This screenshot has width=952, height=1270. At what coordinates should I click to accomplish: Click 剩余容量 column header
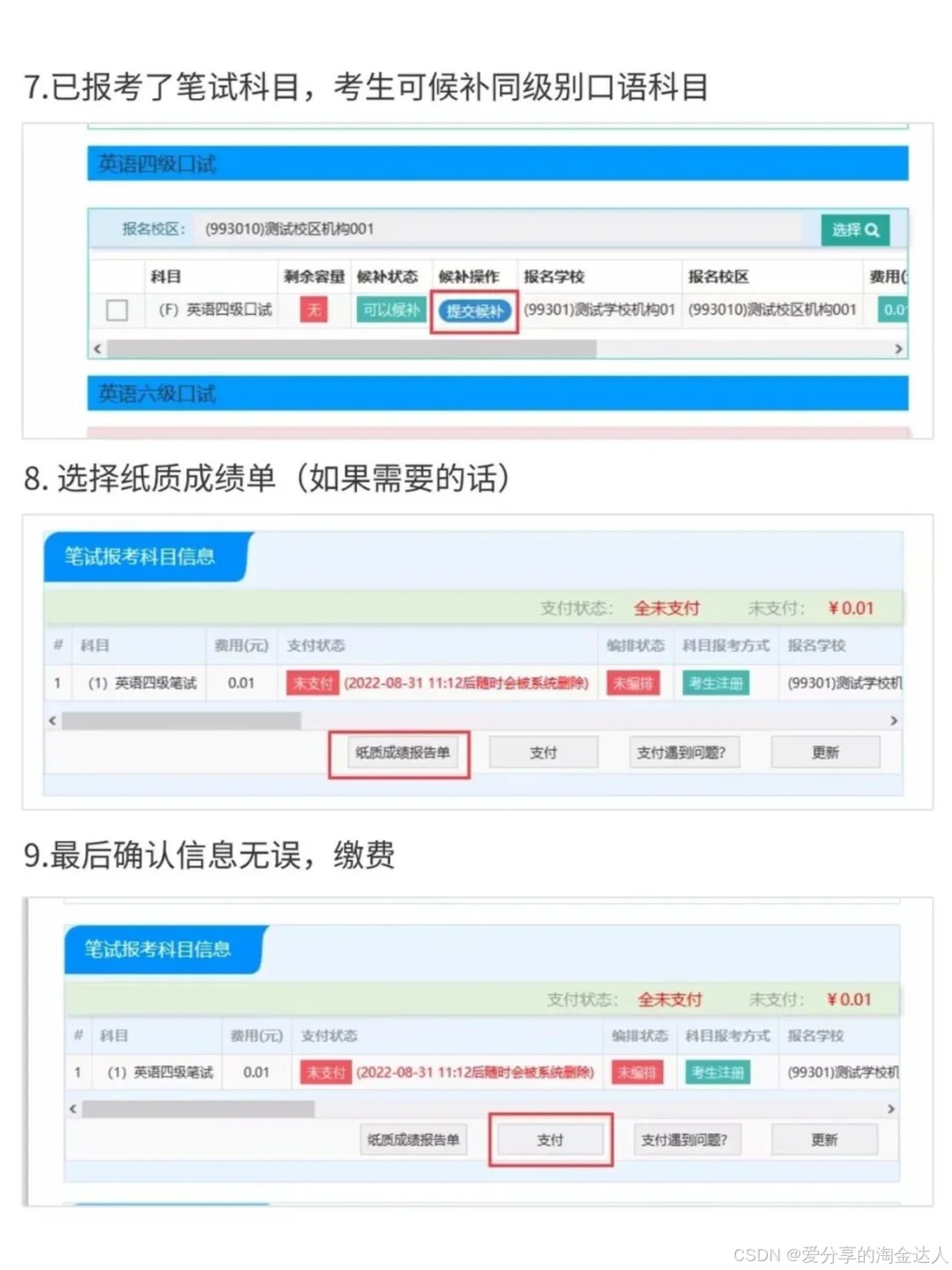pos(314,277)
